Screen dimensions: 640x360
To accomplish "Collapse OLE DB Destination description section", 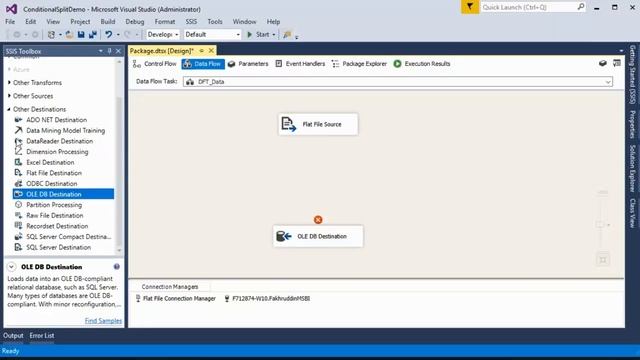I will 11,267.
